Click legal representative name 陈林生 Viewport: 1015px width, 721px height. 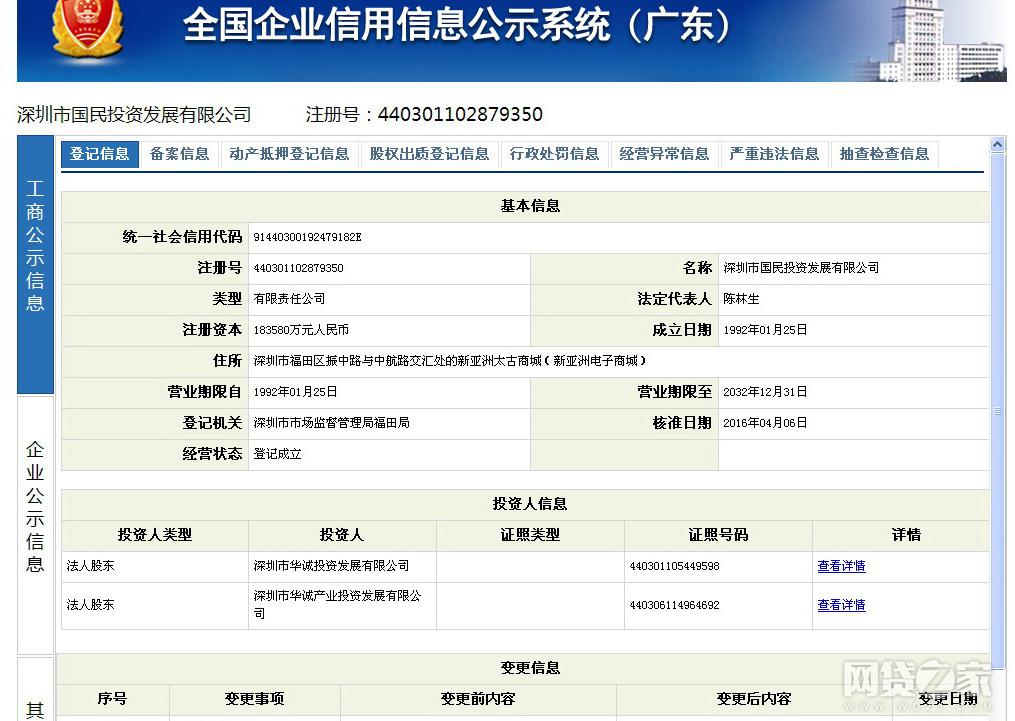coord(741,299)
